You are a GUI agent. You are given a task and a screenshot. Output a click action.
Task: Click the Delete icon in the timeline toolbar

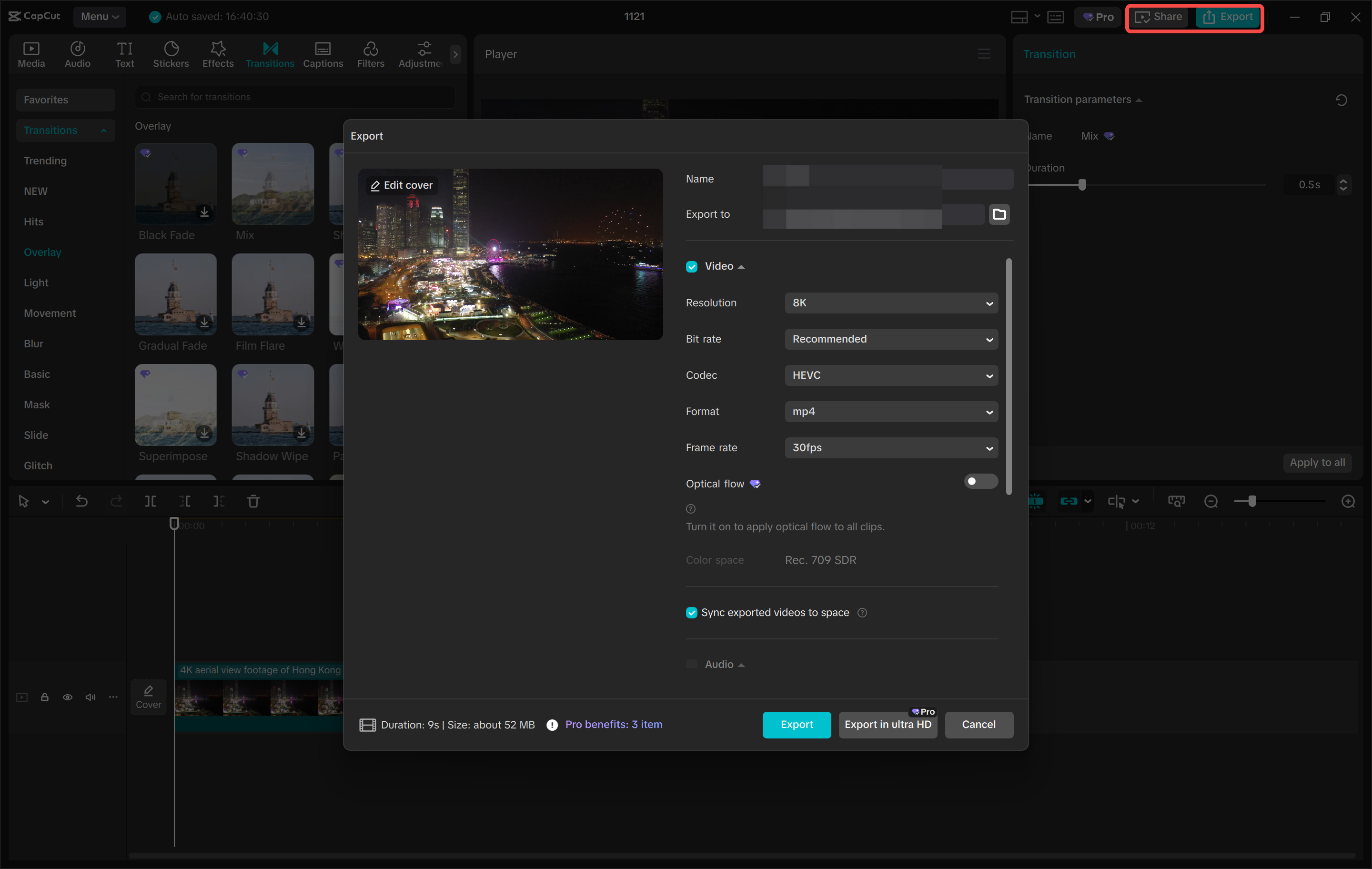click(x=253, y=501)
